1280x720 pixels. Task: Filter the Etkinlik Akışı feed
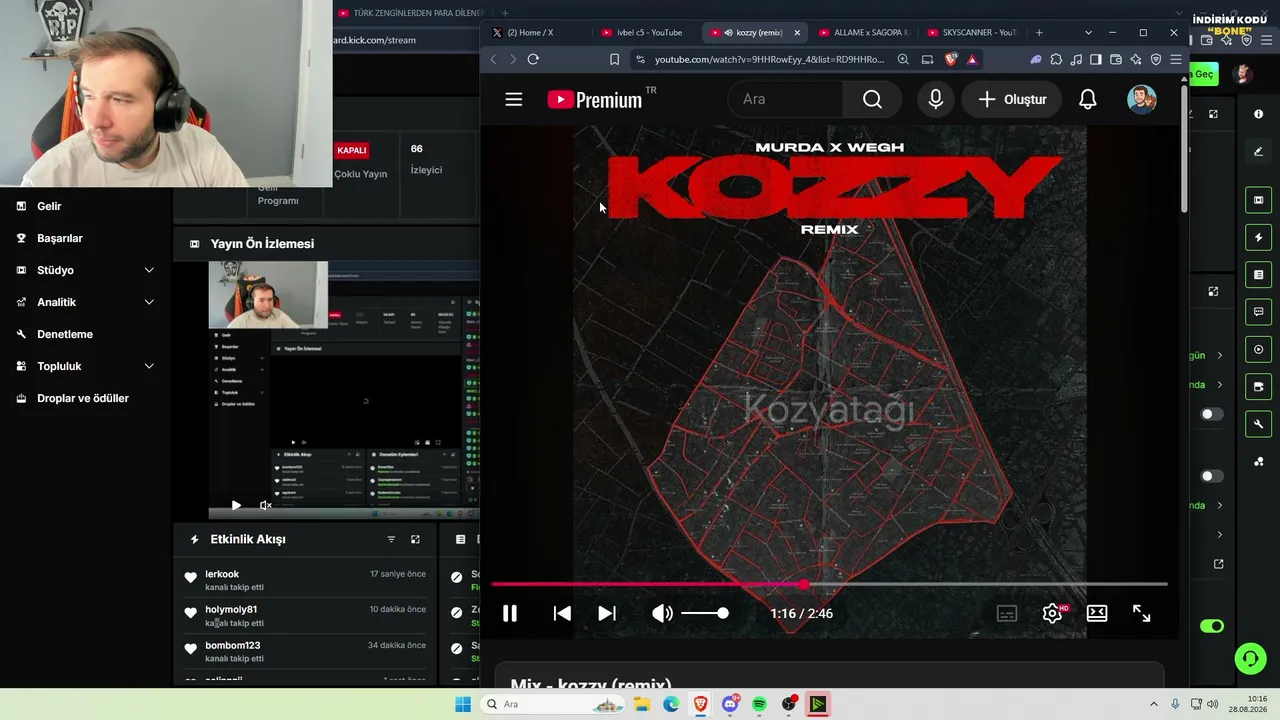tap(391, 539)
